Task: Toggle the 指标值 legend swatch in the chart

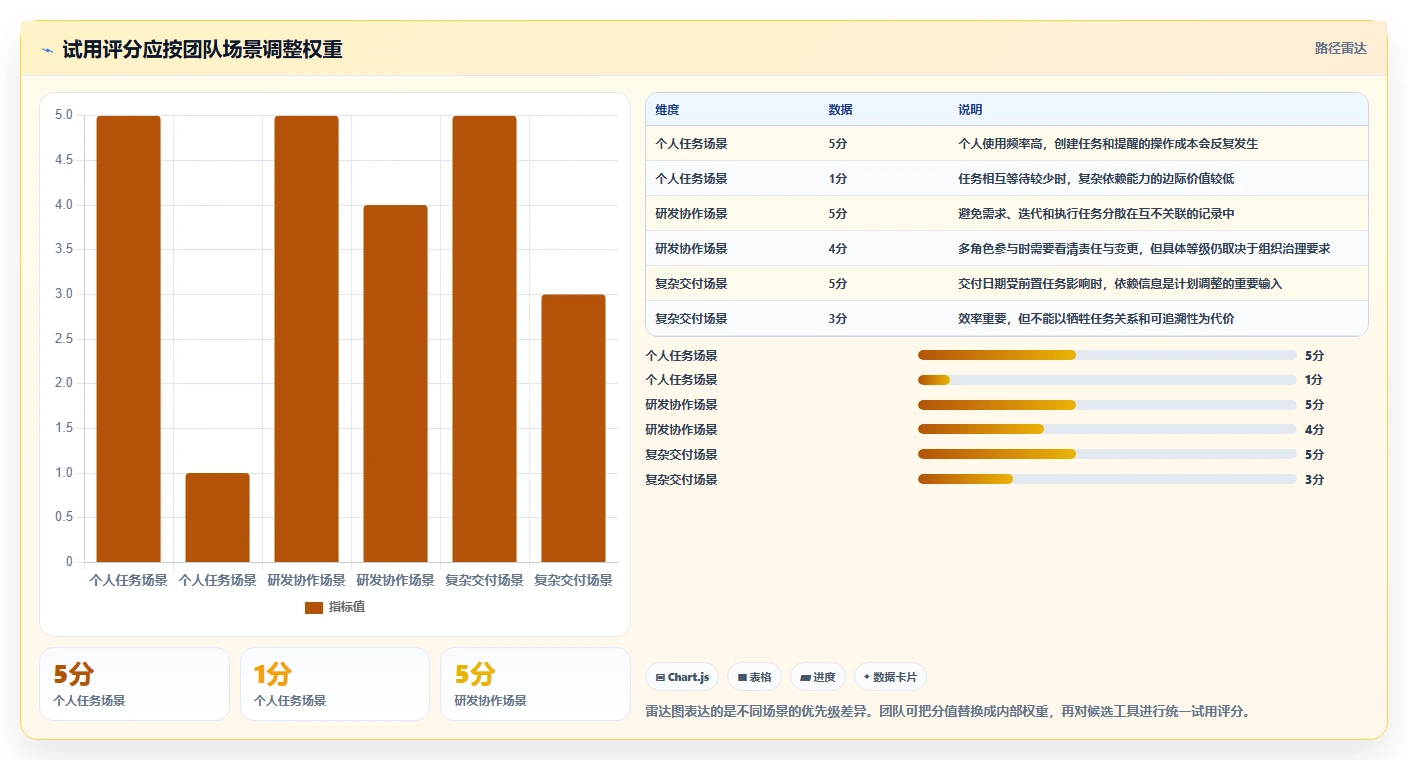Action: pyautogui.click(x=314, y=607)
